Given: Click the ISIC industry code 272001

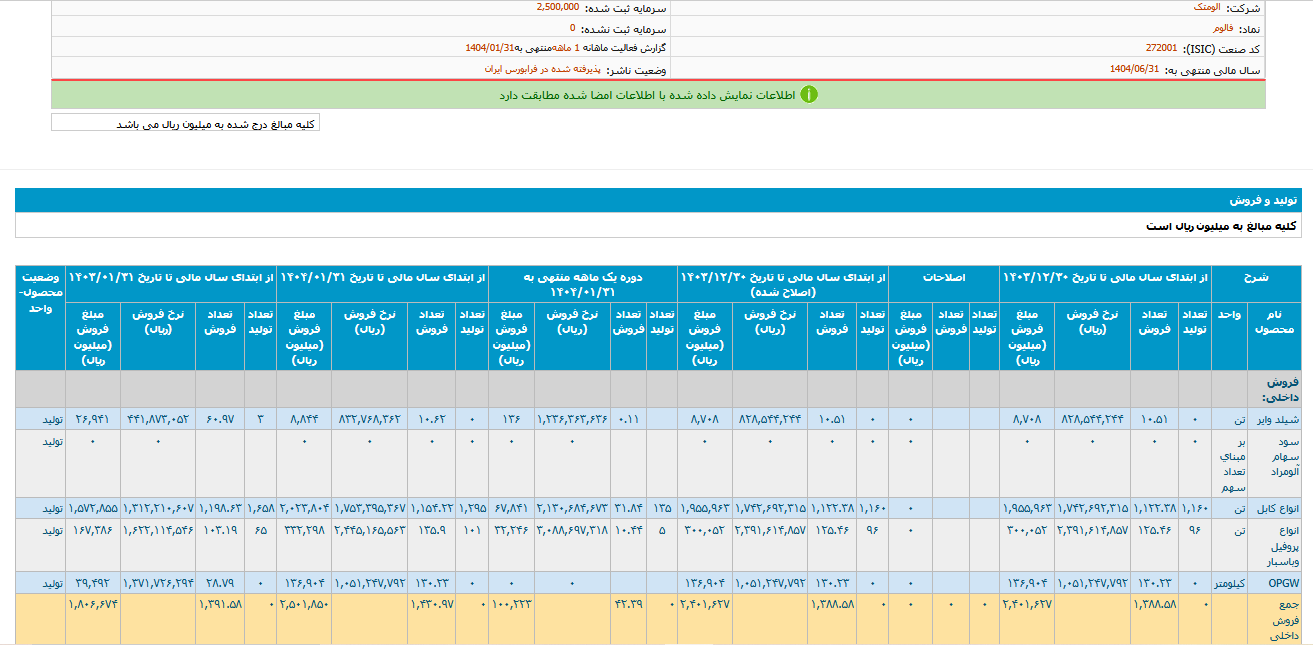Looking at the screenshot, I should (x=1161, y=48).
